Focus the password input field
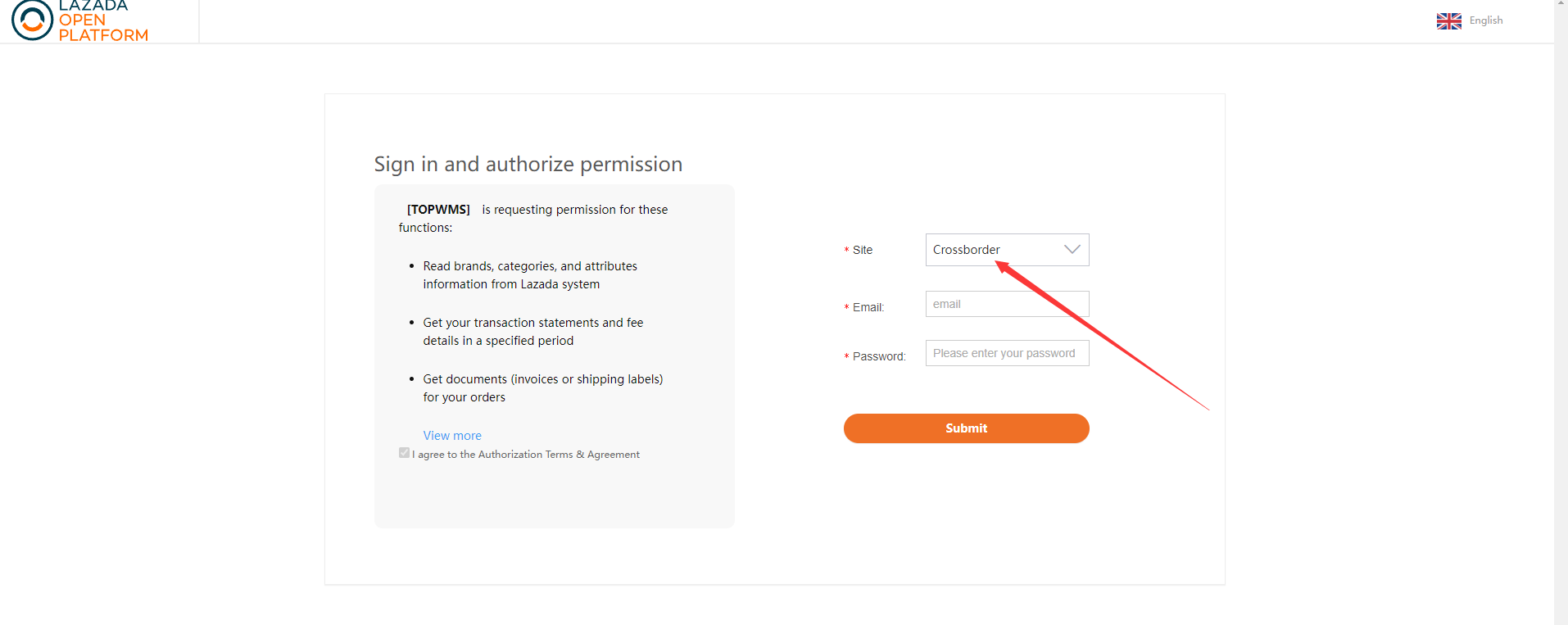1568x625 pixels. tap(1007, 353)
